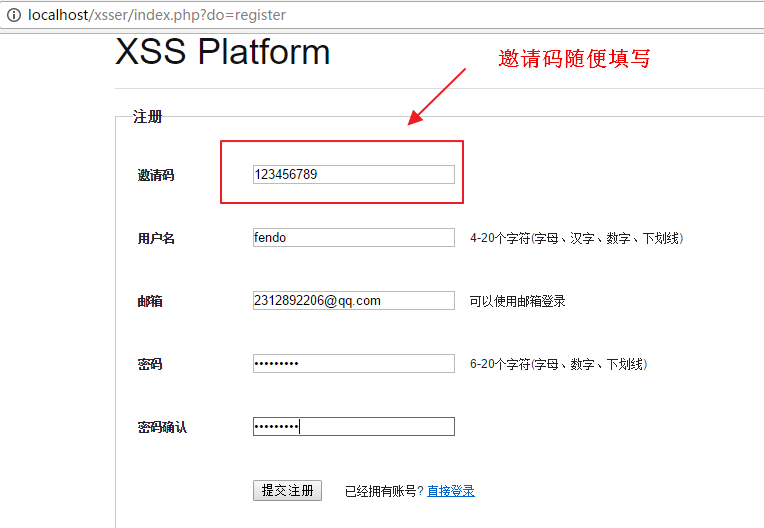Click the URL text in the address bar

point(156,15)
